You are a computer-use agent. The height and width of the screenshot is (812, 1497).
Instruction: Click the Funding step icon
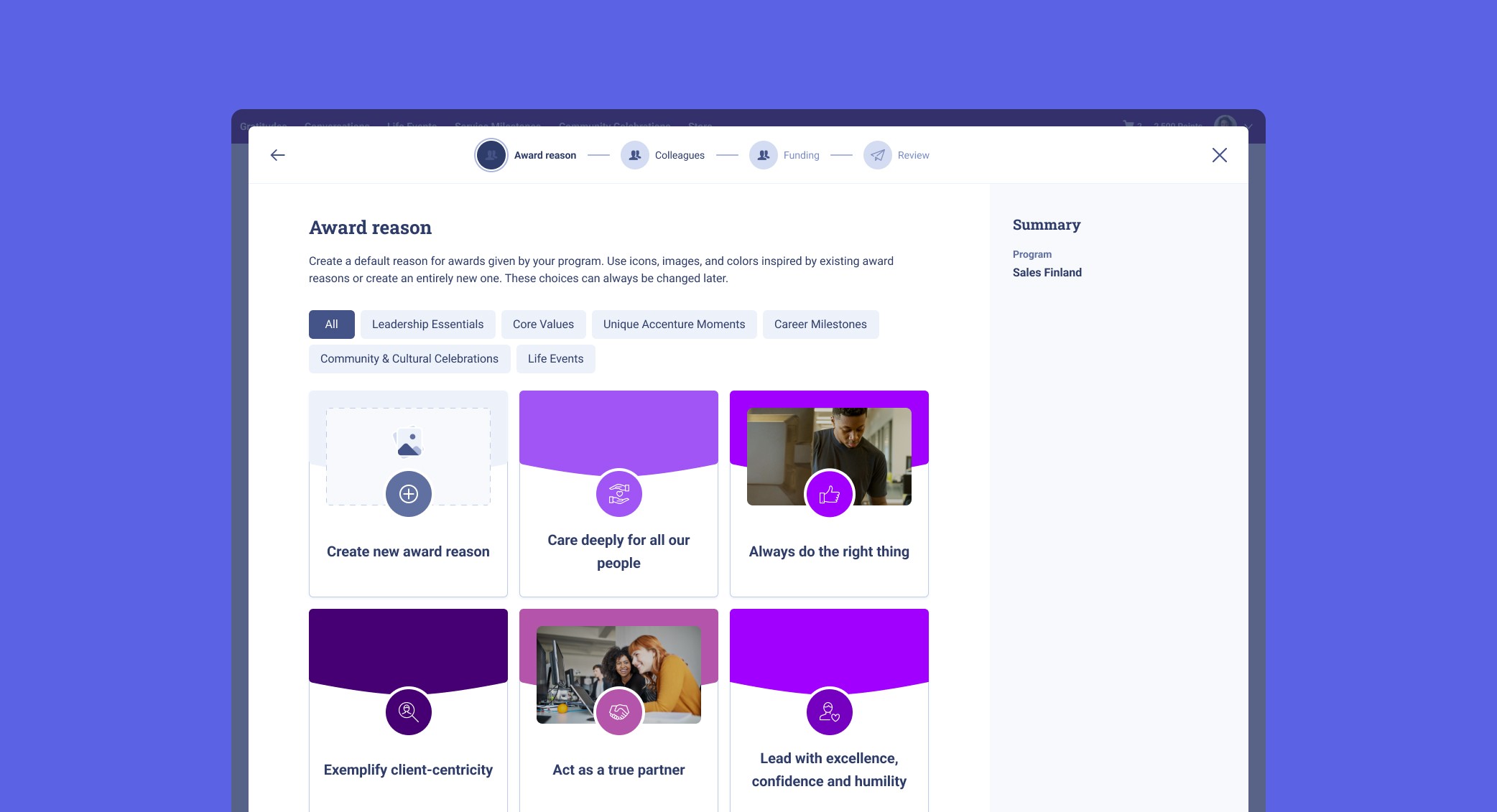click(764, 155)
